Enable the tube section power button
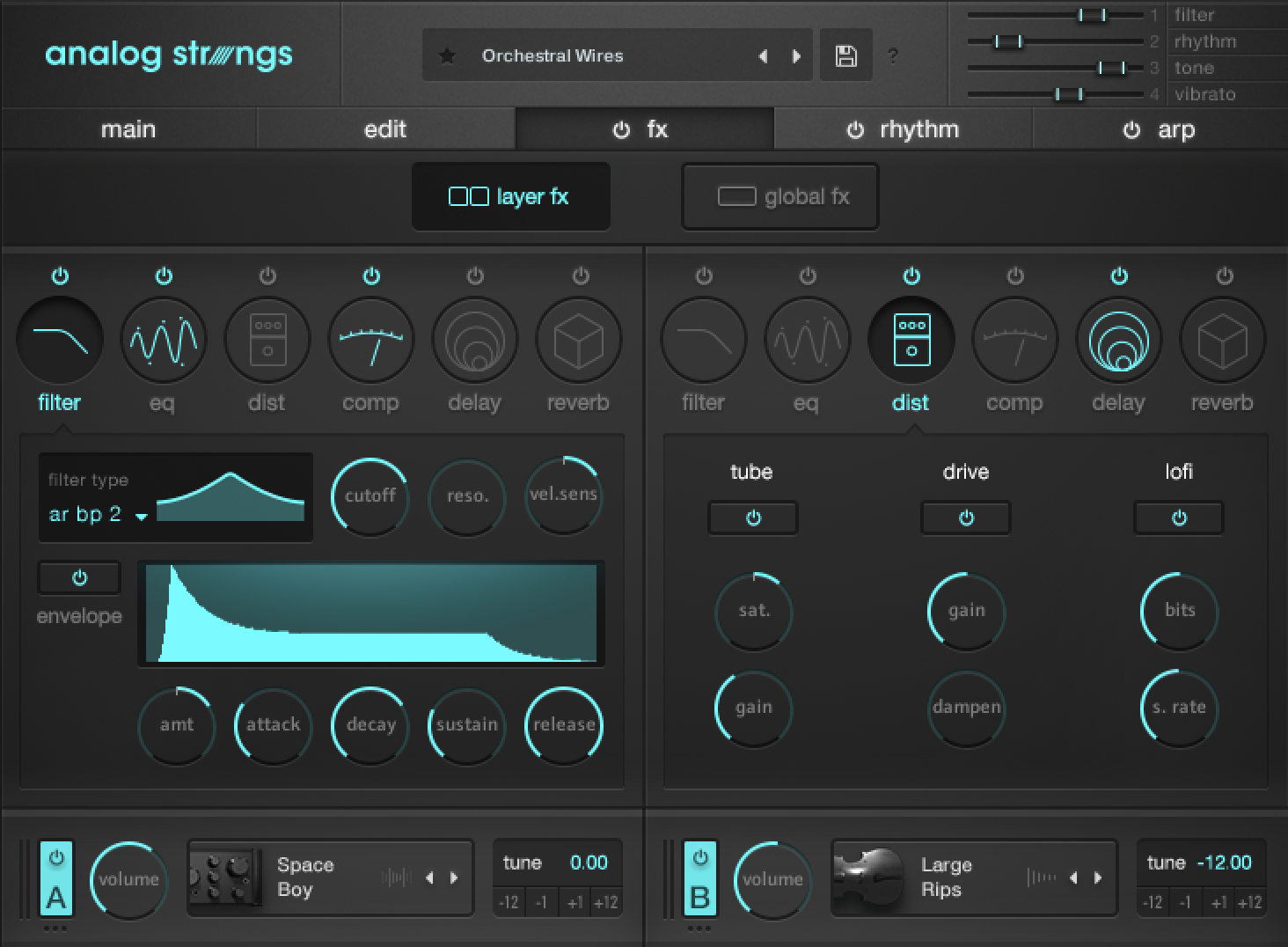Image resolution: width=1288 pixels, height=947 pixels. 752,518
